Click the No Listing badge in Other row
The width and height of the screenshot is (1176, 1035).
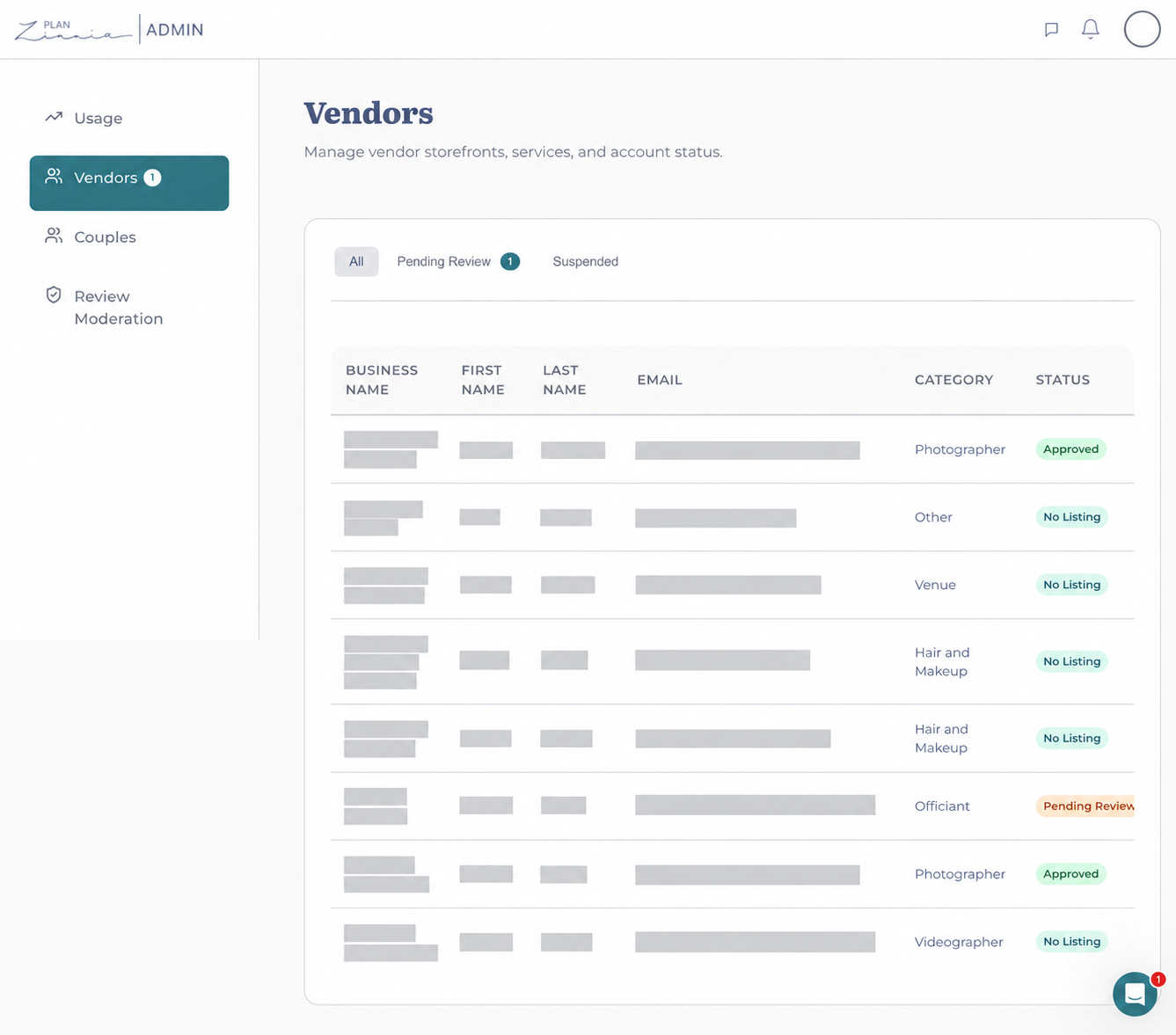tap(1071, 517)
